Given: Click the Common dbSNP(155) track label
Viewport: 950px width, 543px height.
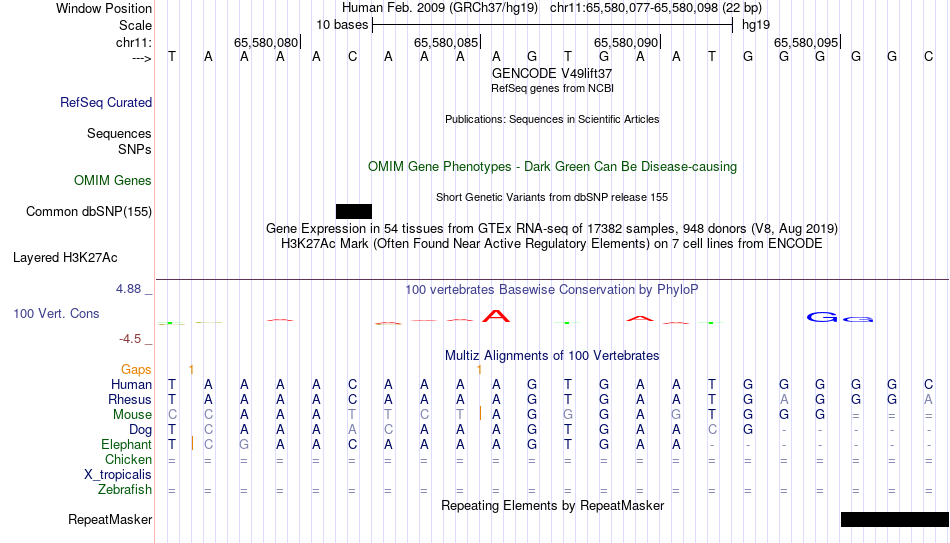Looking at the screenshot, I should tap(89, 212).
